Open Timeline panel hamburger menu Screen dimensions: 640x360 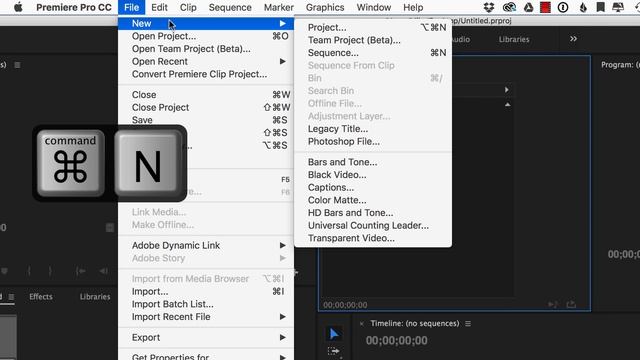468,324
